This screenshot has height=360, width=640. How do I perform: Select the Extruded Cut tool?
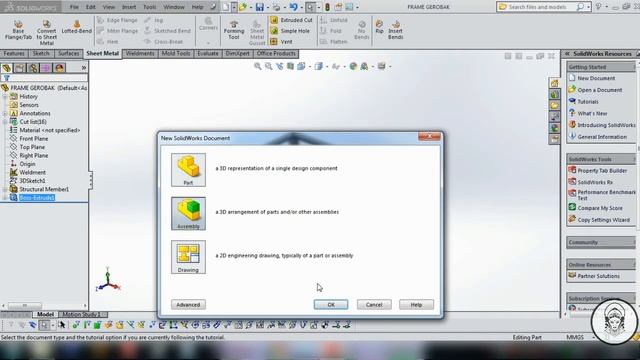291,20
